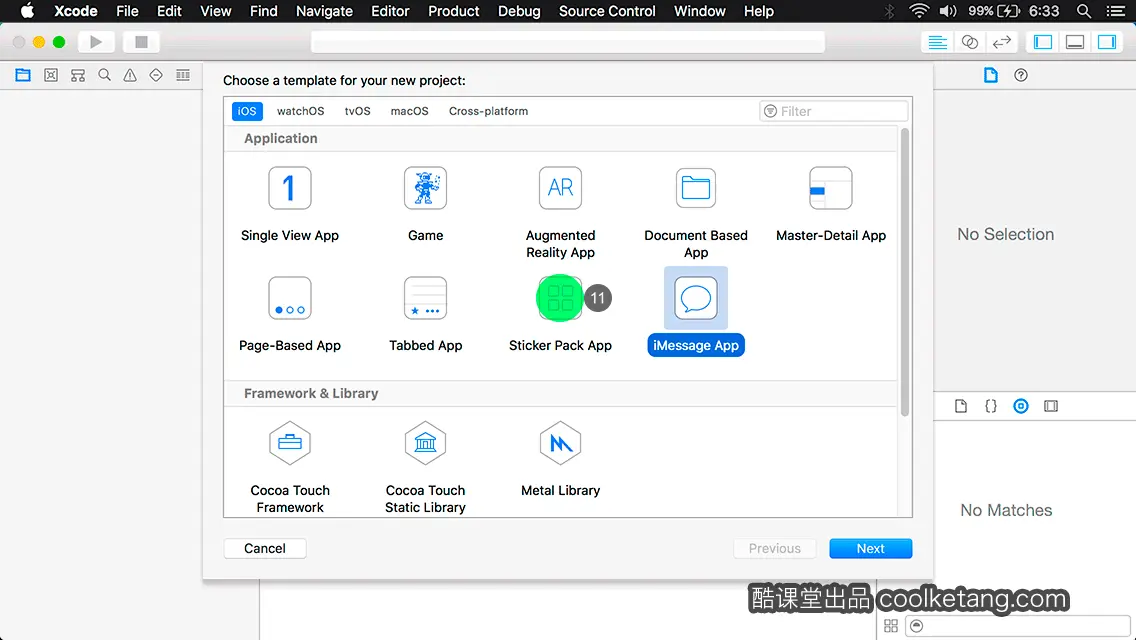1136x640 pixels.
Task: Open the Source Control navigator
Action: (x=51, y=75)
